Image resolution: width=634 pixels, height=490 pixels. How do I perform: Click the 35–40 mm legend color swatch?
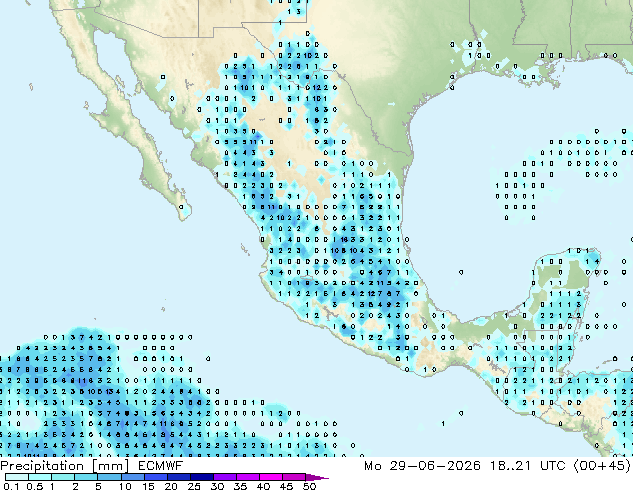pos(248,477)
